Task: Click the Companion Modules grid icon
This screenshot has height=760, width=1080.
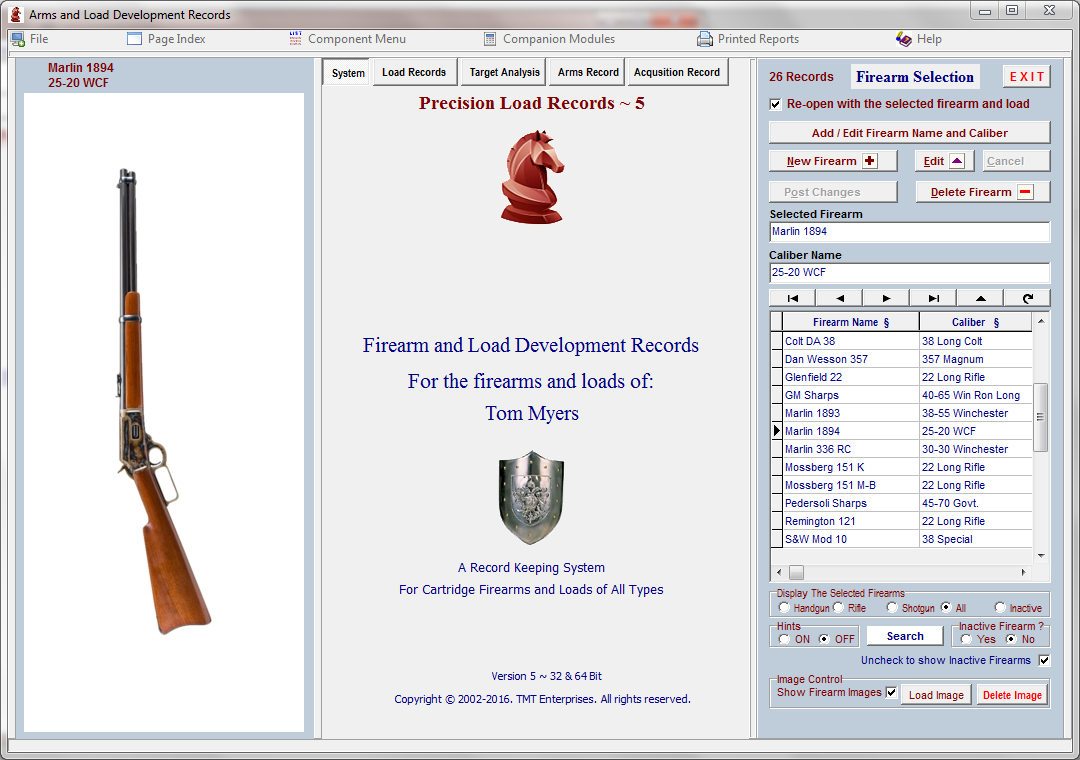Action: tap(490, 39)
